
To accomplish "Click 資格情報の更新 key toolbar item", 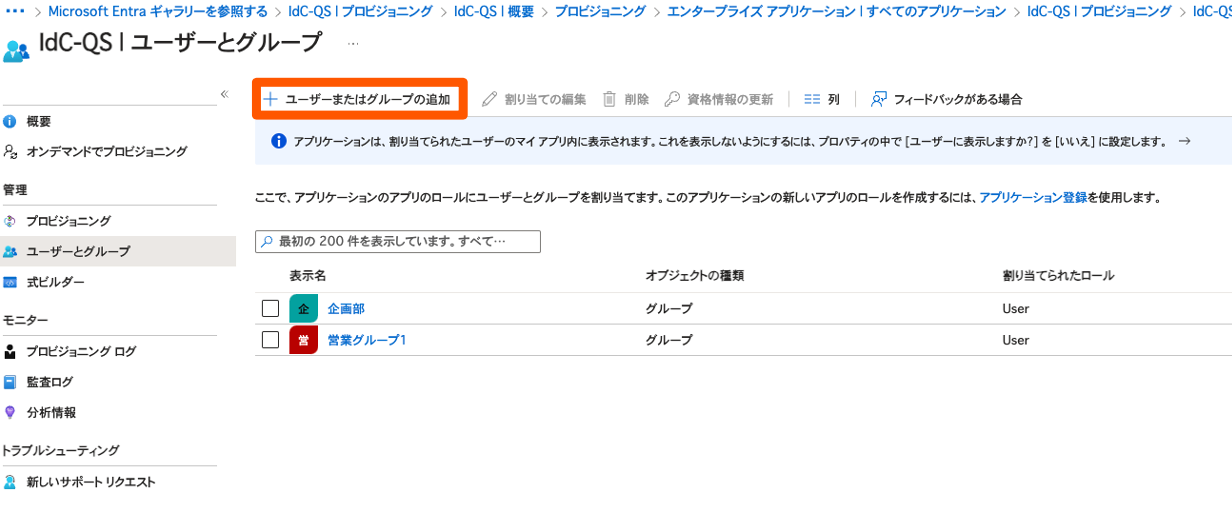I will (x=718, y=100).
